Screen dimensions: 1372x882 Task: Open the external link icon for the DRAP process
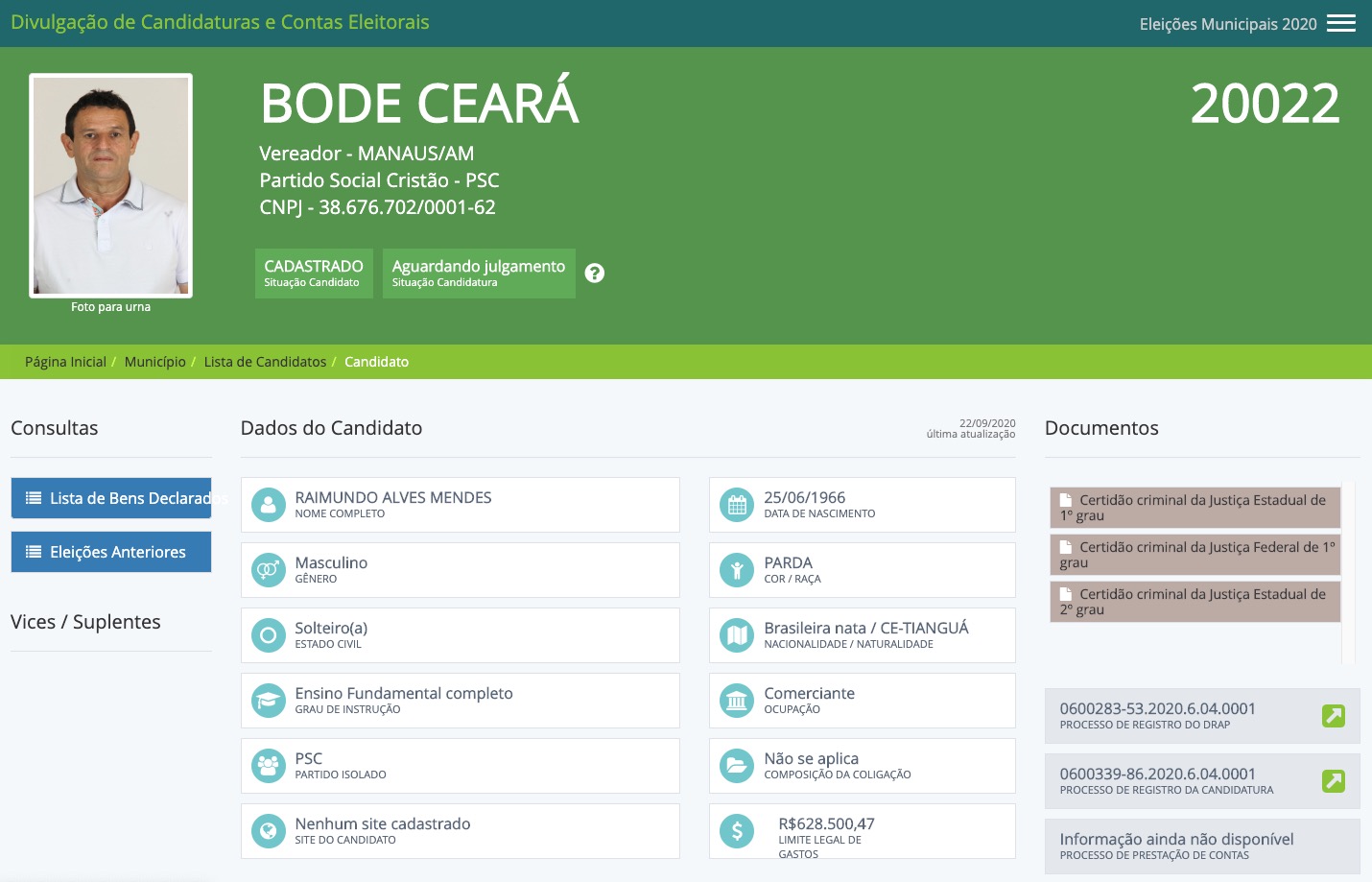(1333, 715)
